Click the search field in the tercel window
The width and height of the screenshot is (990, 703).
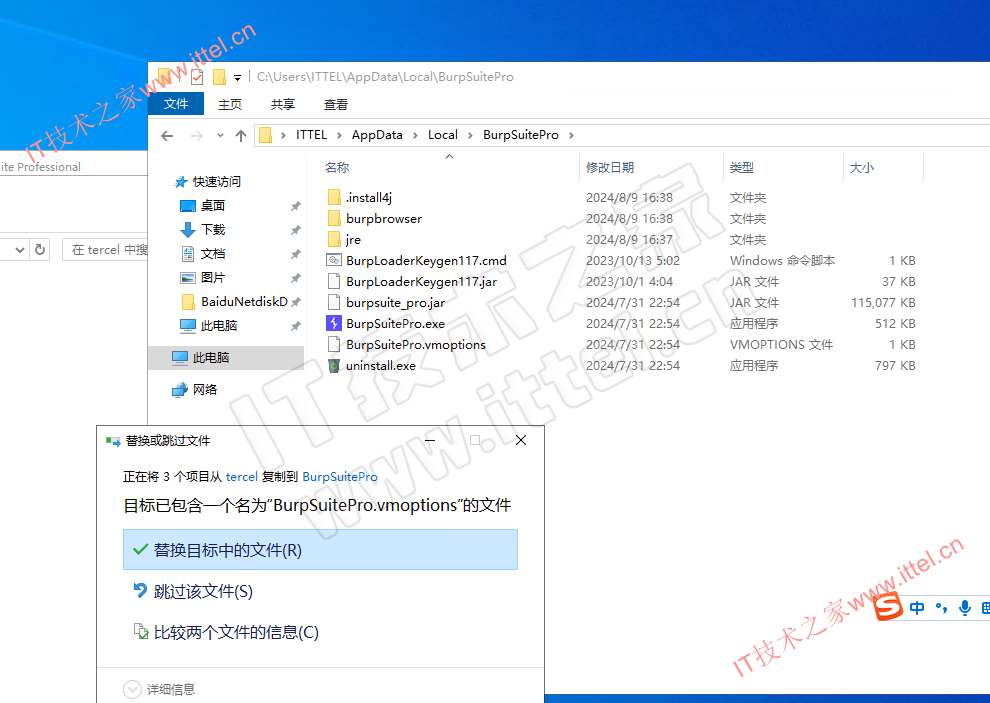click(x=106, y=249)
